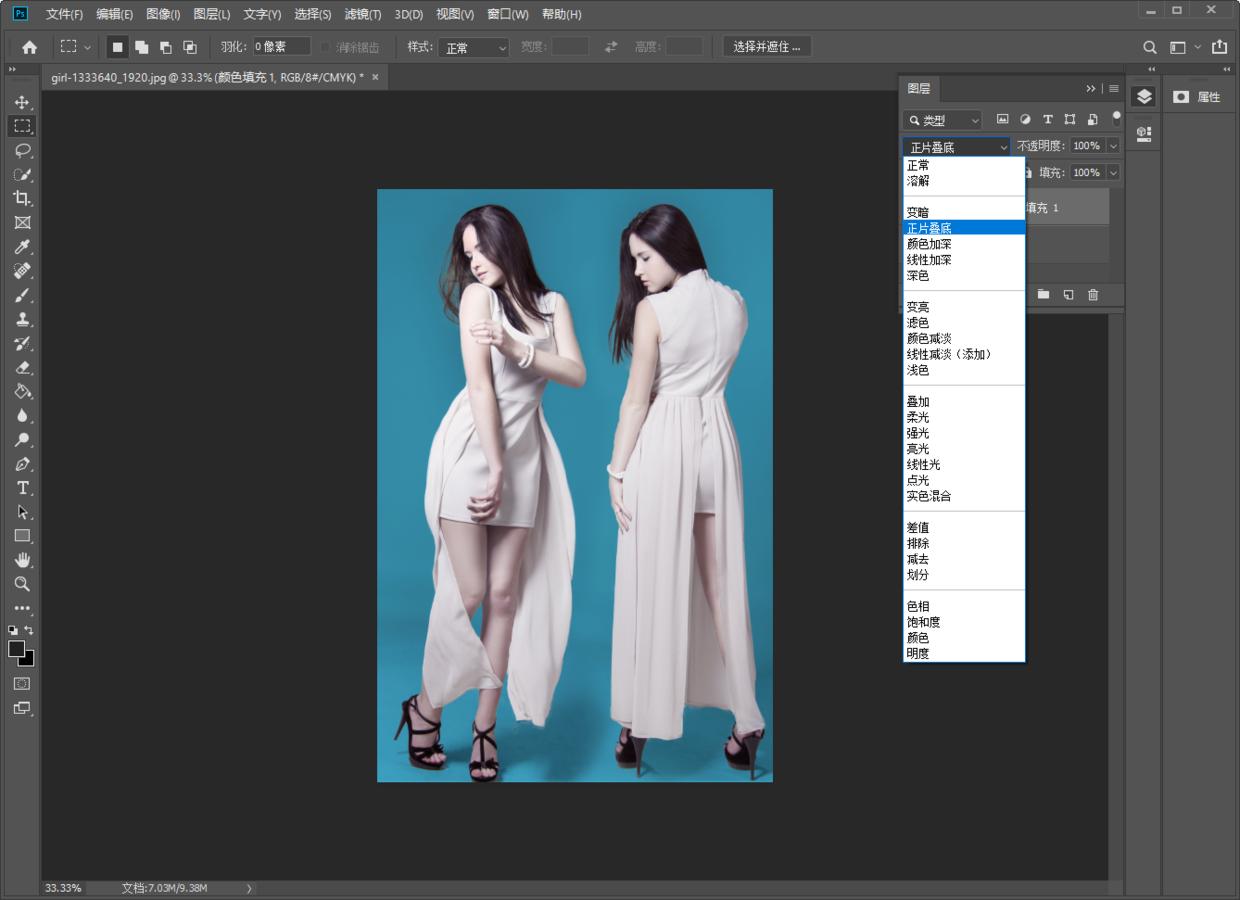Toggle Quick Mask mode

(22, 684)
